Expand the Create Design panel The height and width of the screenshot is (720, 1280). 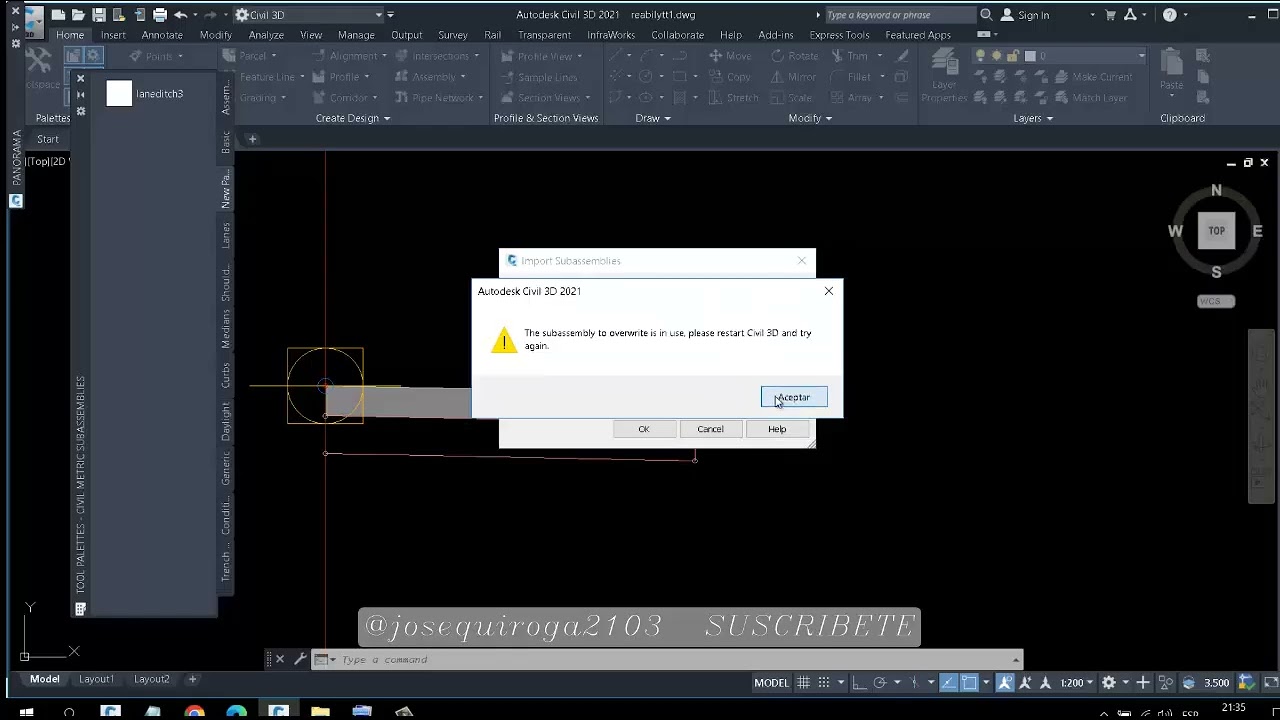(352, 118)
